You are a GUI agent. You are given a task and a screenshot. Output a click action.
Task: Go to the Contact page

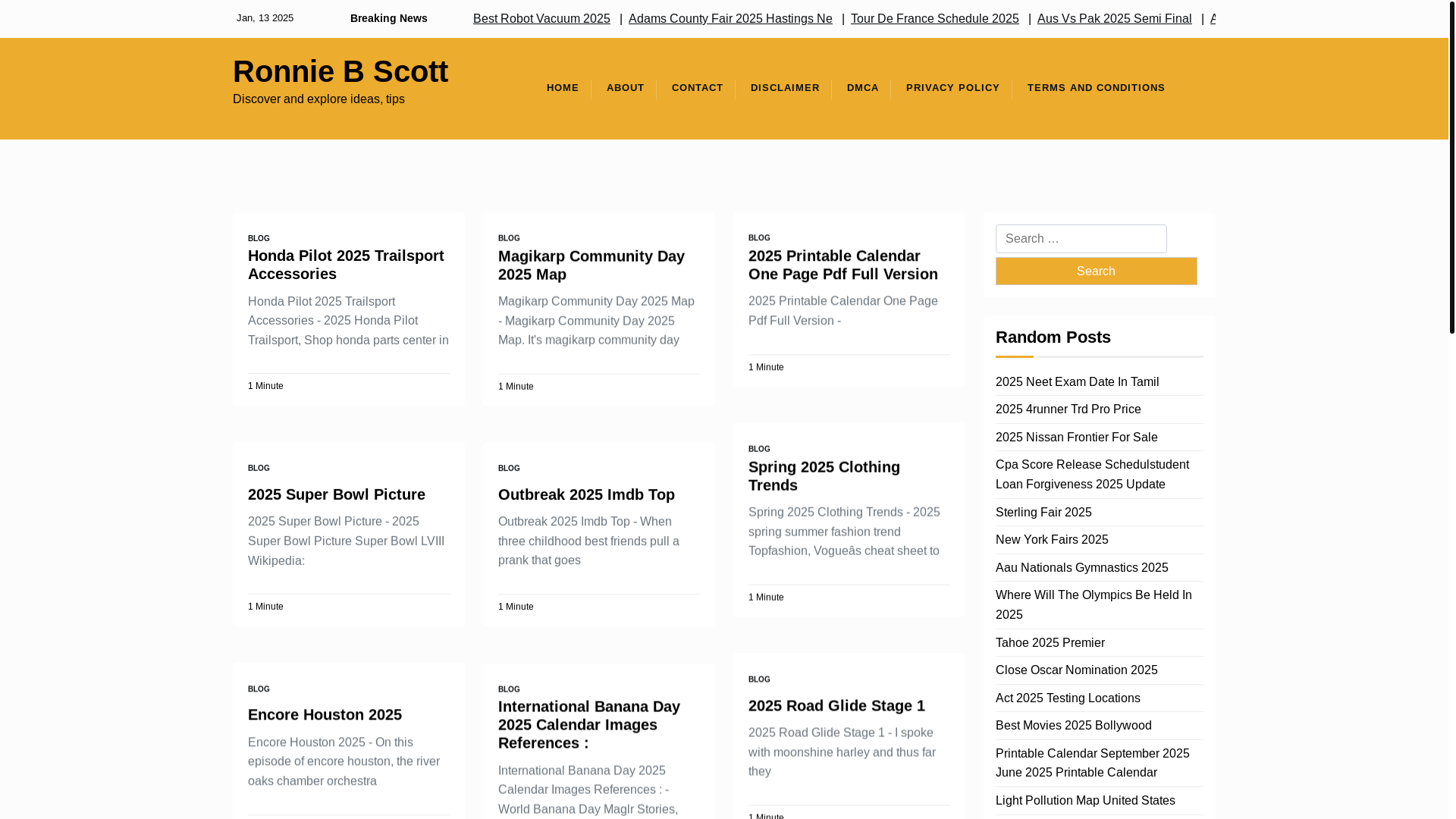[x=697, y=88]
